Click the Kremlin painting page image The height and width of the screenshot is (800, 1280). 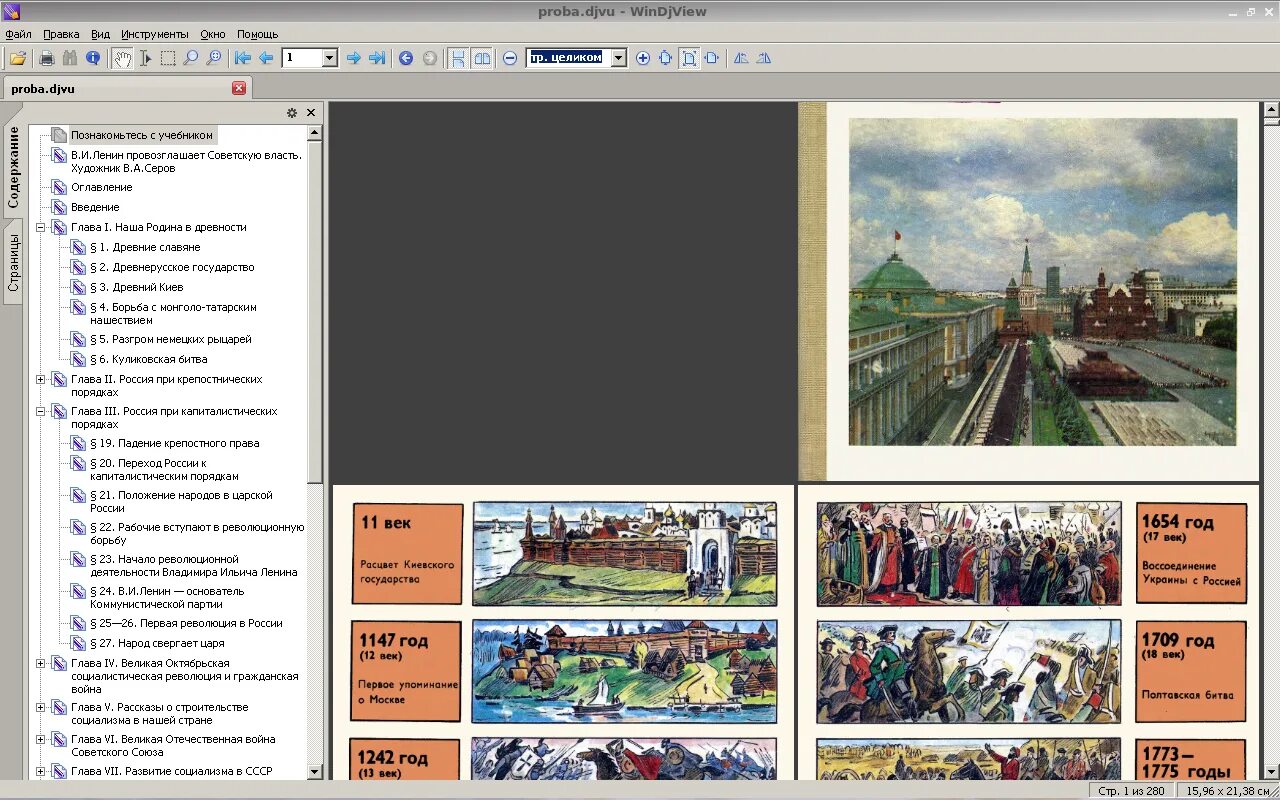1042,281
